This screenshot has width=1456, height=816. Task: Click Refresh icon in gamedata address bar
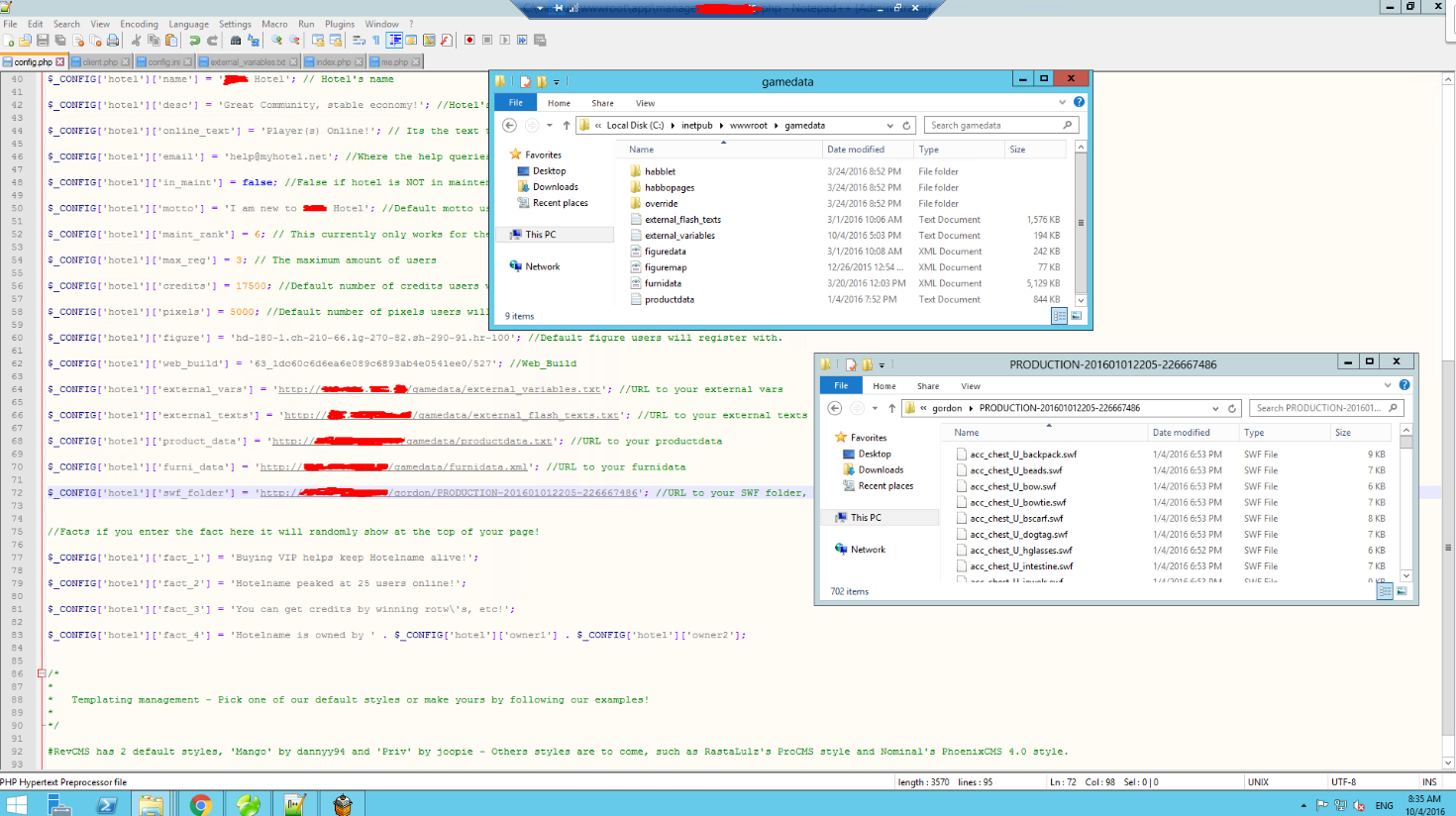906,126
